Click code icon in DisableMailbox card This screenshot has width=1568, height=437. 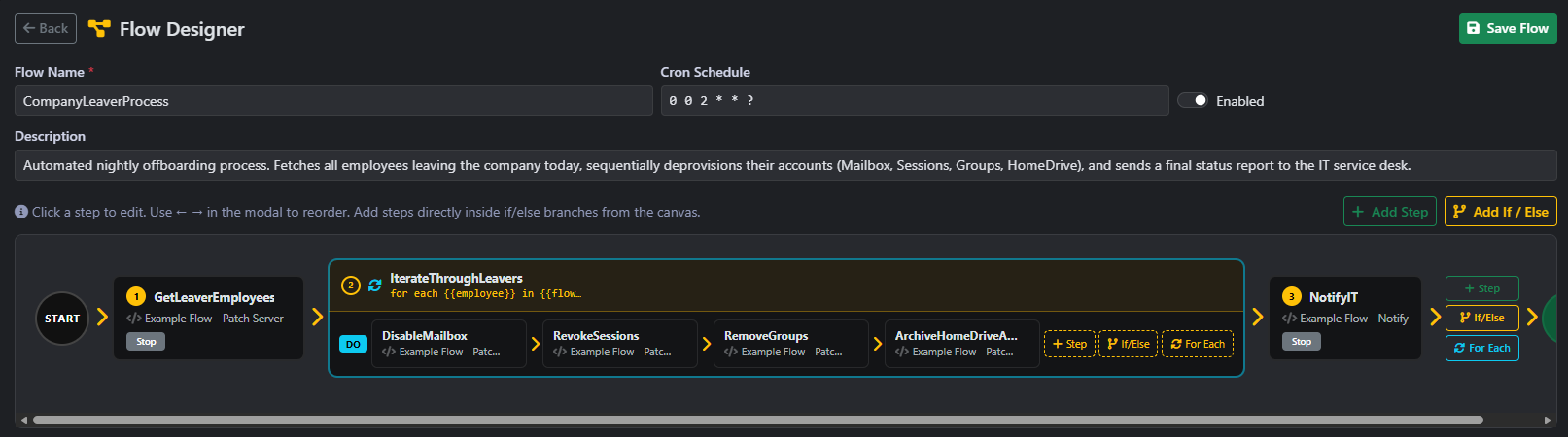389,353
